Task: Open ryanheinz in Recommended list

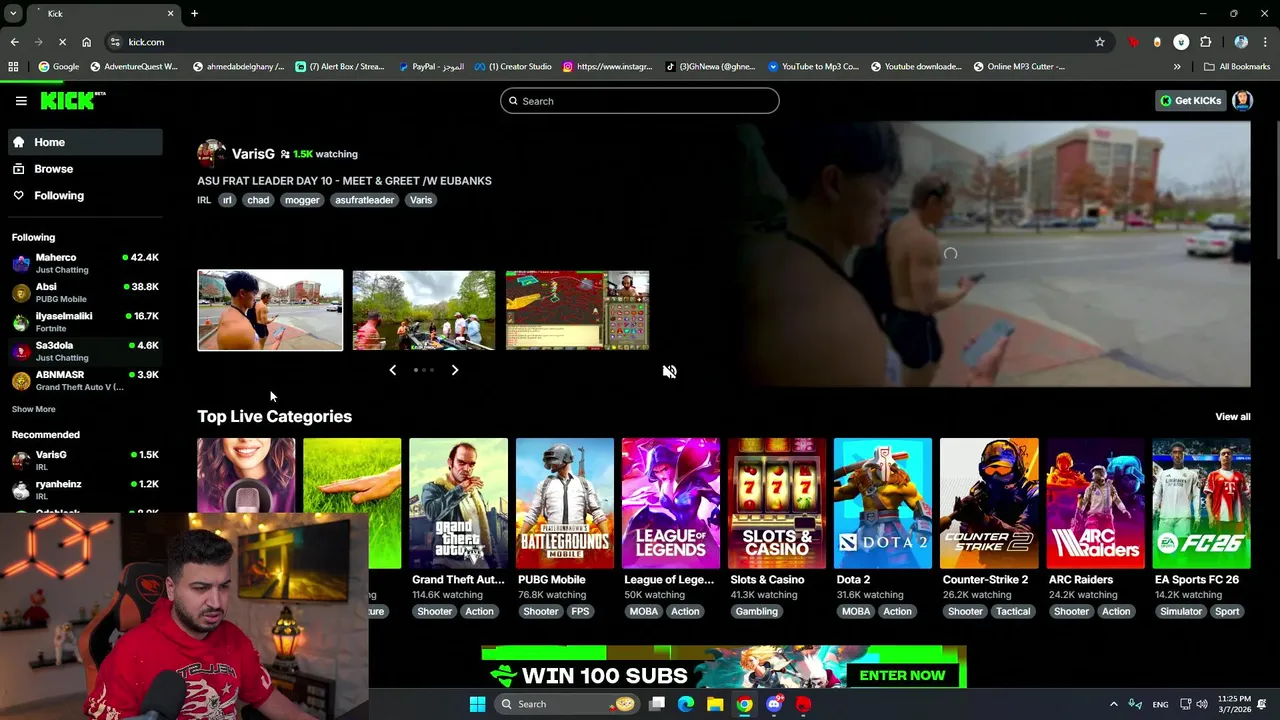Action: pyautogui.click(x=85, y=489)
